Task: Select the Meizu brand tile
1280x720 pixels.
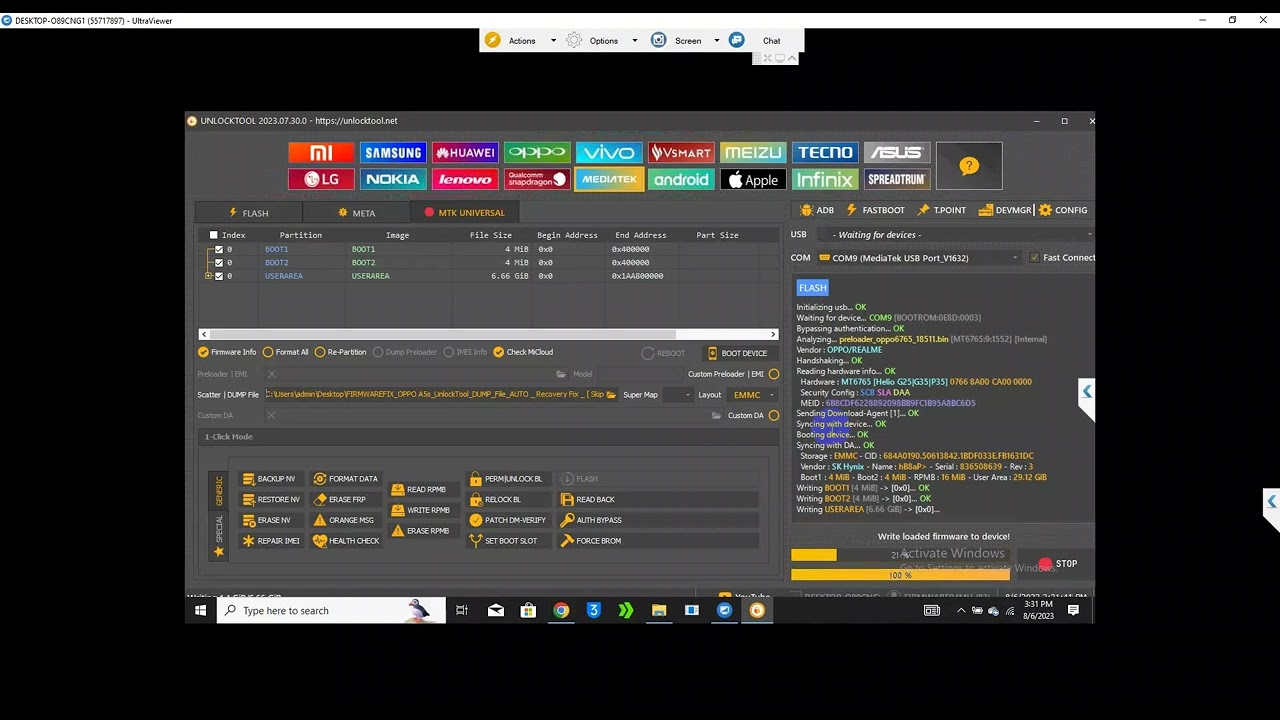Action: click(753, 153)
